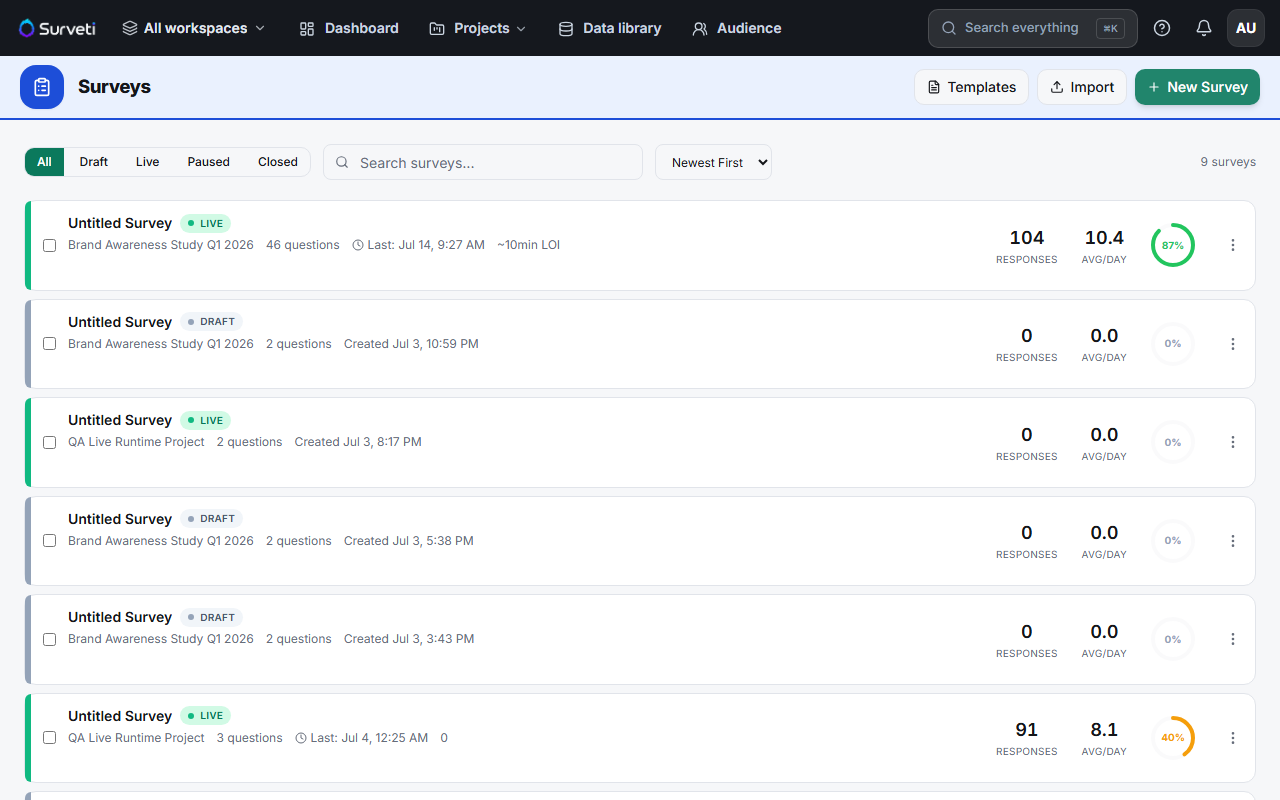Open kebab menu for draft created 5:38 PM
This screenshot has width=1280, height=800.
1233,541
